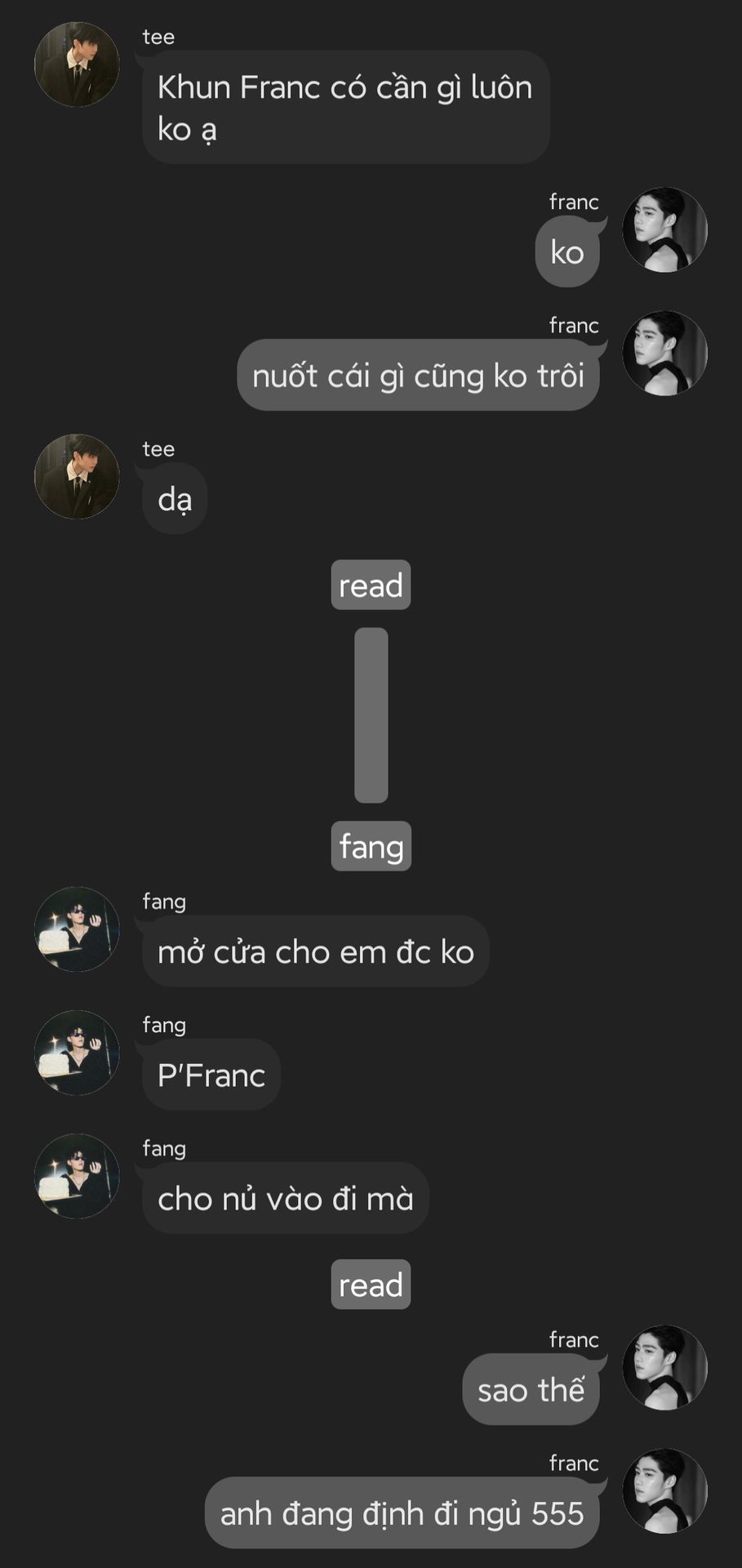This screenshot has height=1568, width=742.
Task: Tap fang's avatar next to 'P'Franc' message
Action: (77, 1053)
